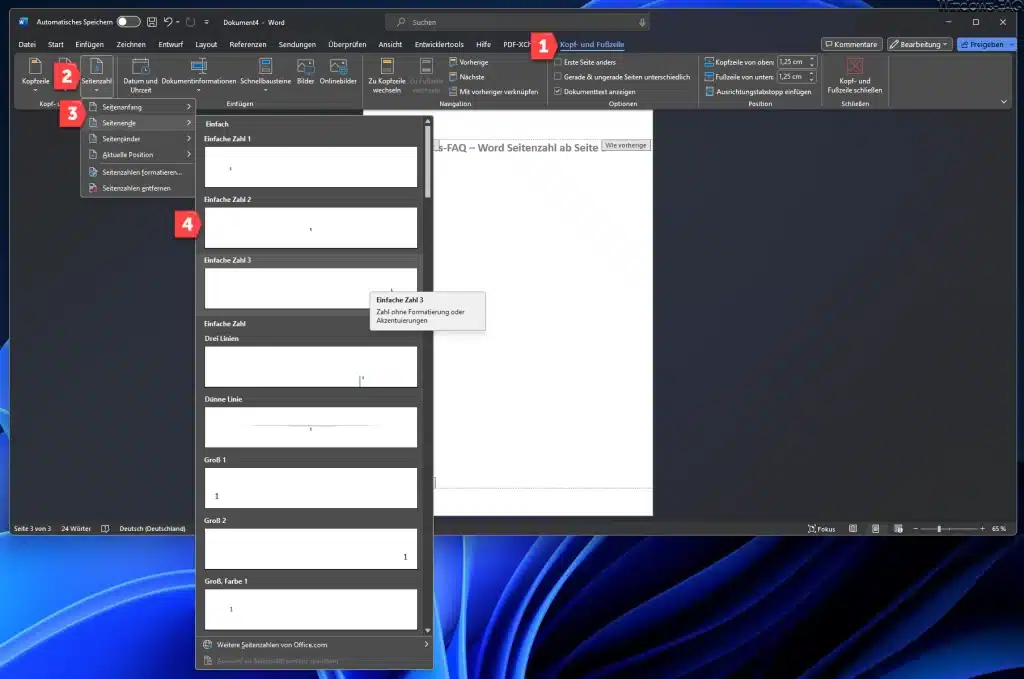Toggle Mit vorheriger verknüpfen
The image size is (1024, 679).
[x=494, y=92]
